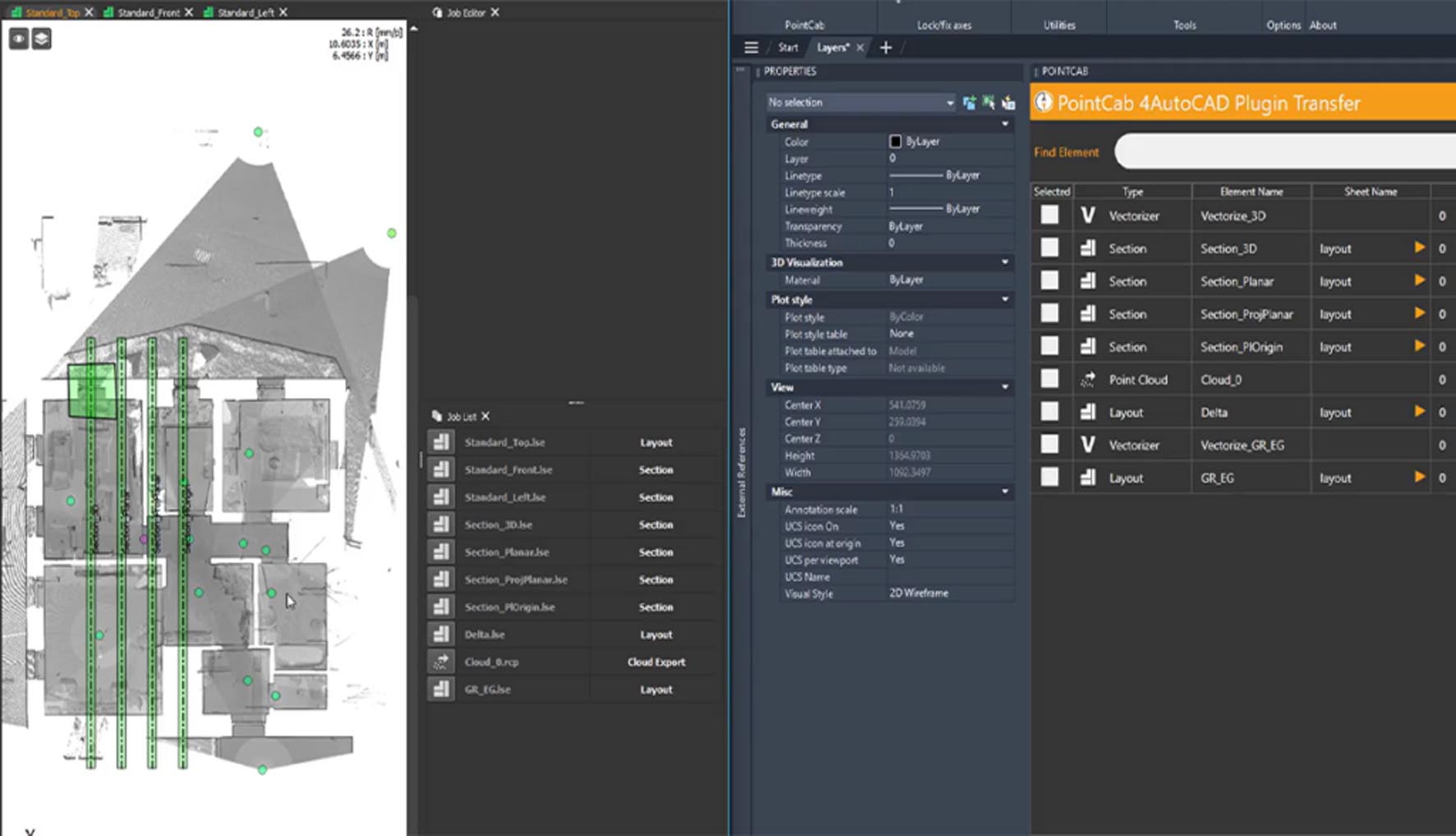
Task: Select the GR_EG layout checkbox
Action: pyautogui.click(x=1049, y=478)
